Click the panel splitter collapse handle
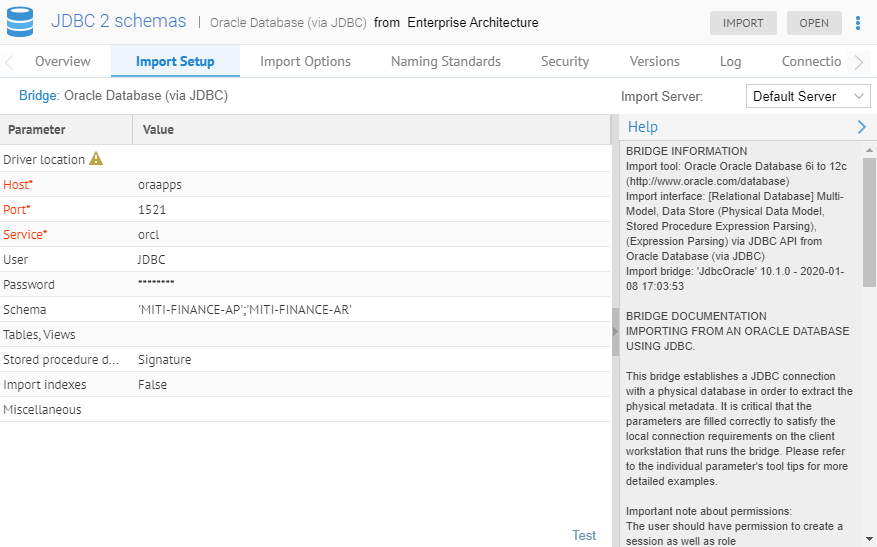Image resolution: width=877 pixels, height=547 pixels. coord(615,332)
